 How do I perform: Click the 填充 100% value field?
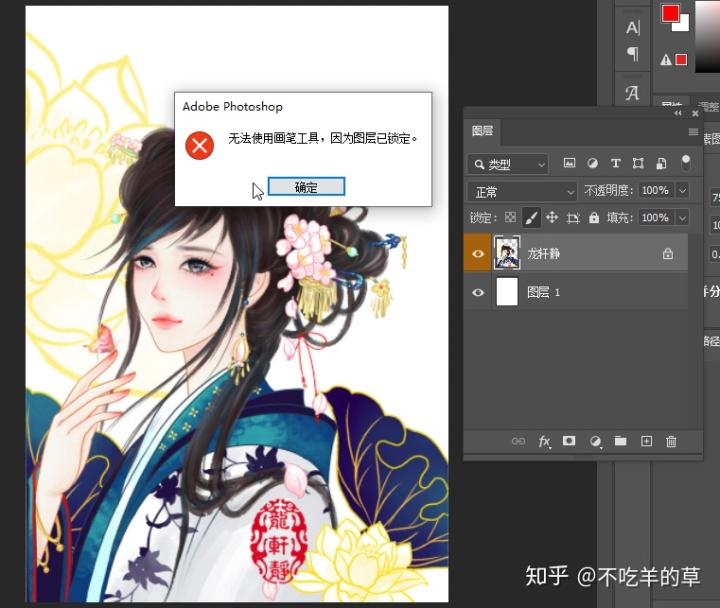pyautogui.click(x=656, y=217)
